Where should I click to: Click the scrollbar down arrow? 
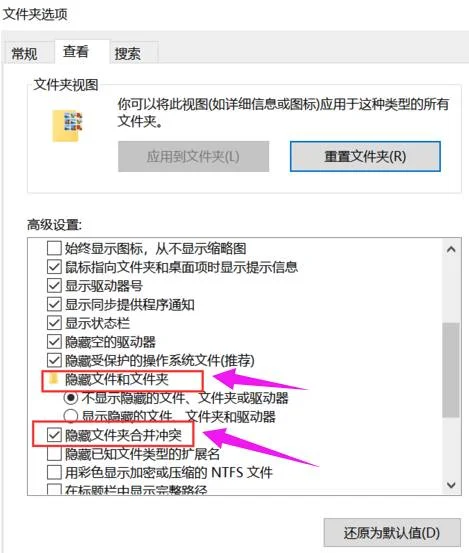[451, 485]
